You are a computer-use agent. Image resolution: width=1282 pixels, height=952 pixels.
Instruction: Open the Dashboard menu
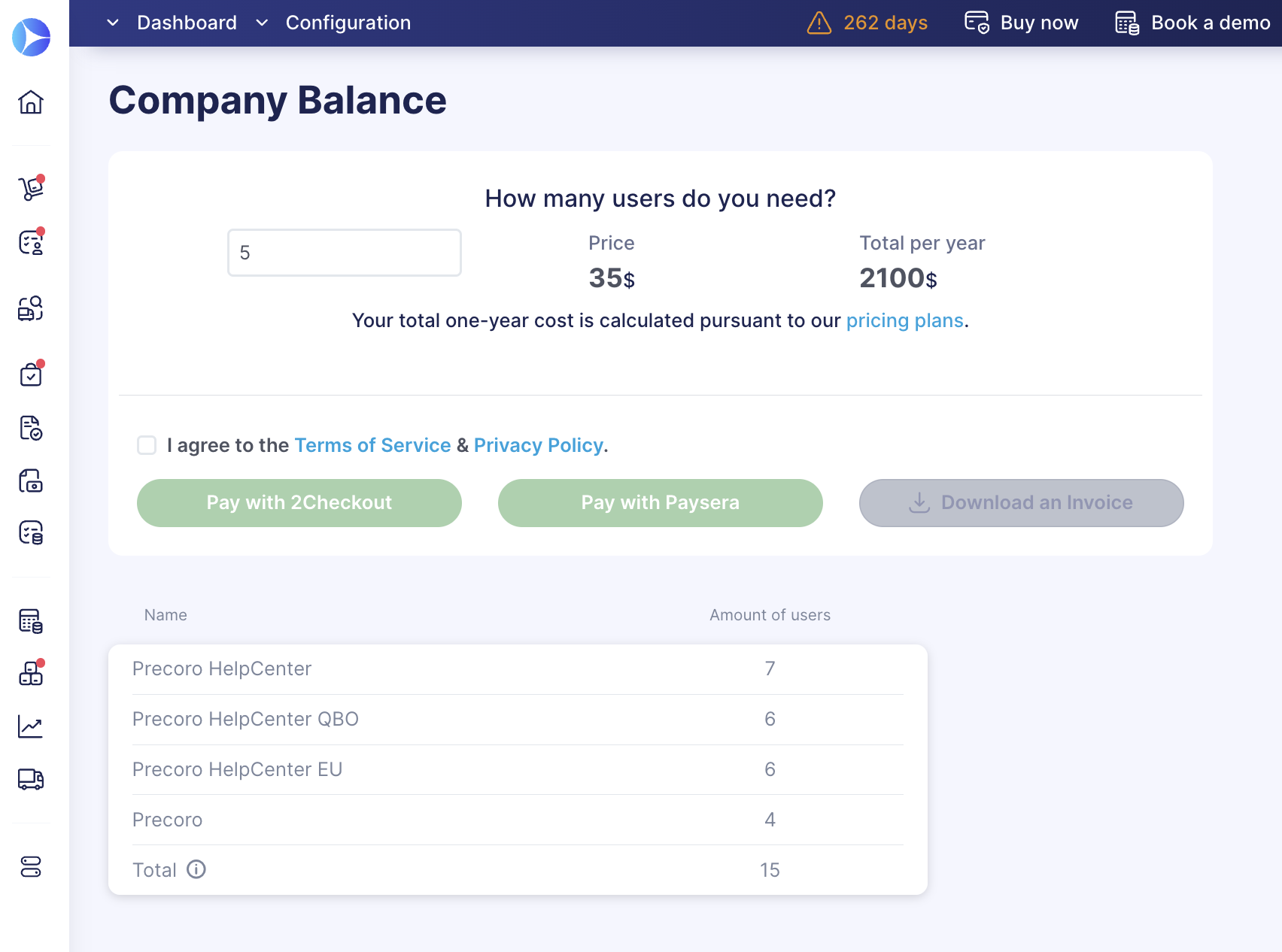coord(187,23)
